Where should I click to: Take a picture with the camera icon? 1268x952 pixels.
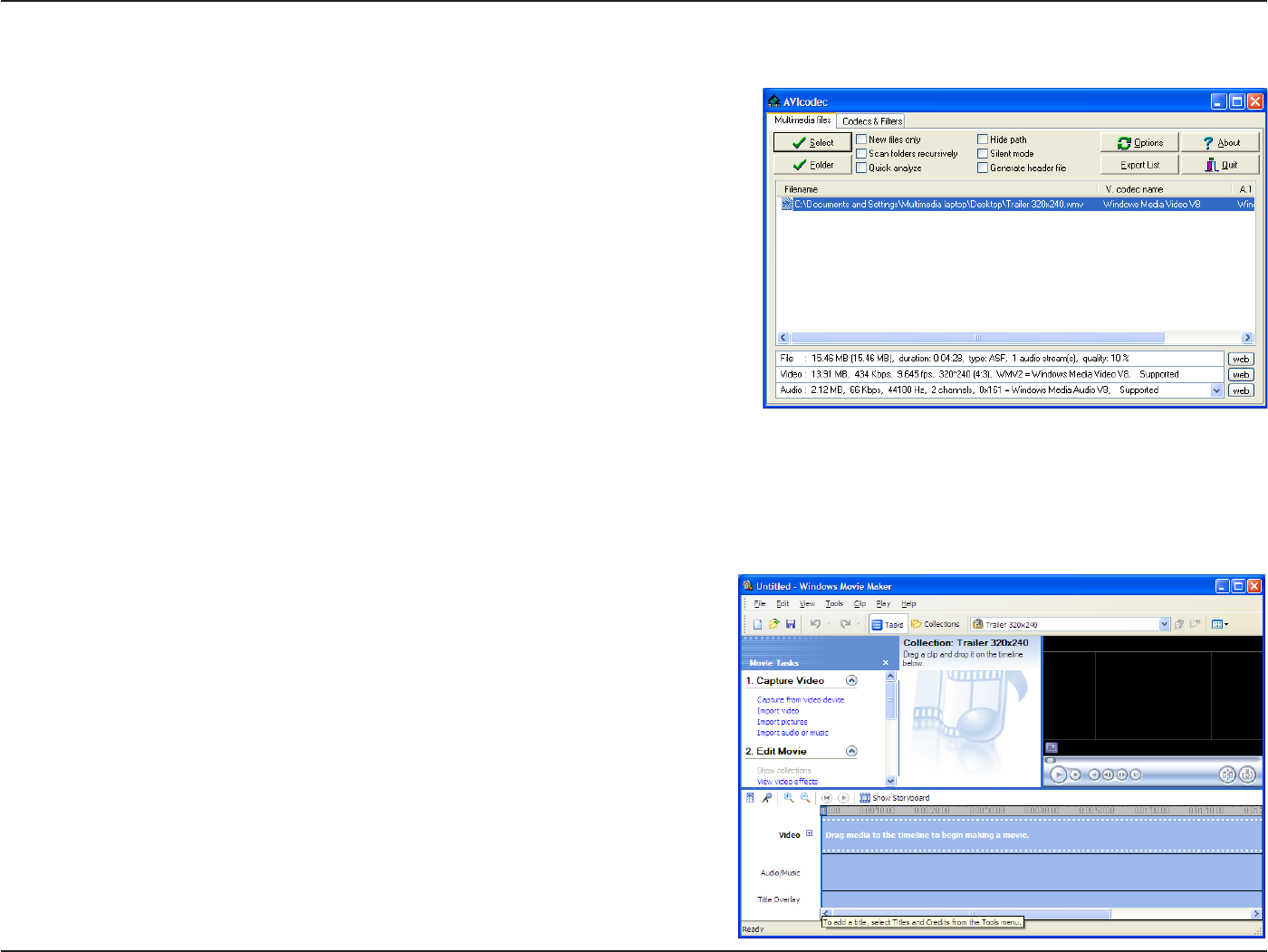[x=1247, y=774]
